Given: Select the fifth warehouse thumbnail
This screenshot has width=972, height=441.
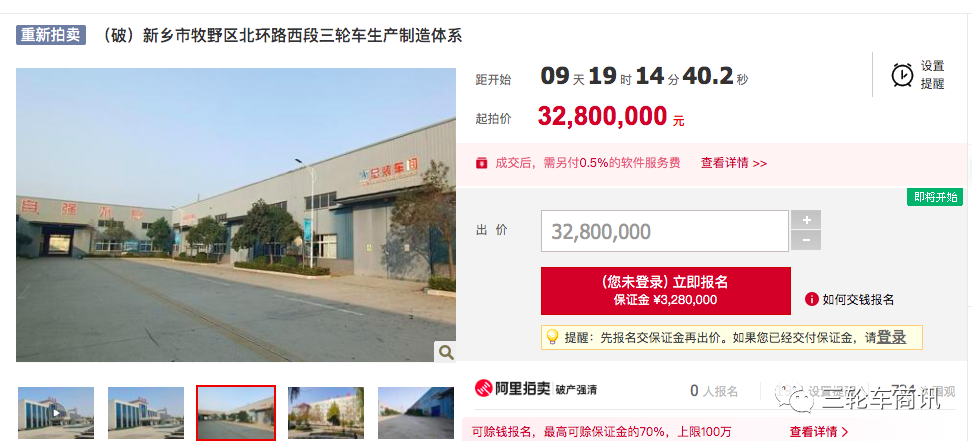Looking at the screenshot, I should click(x=416, y=412).
